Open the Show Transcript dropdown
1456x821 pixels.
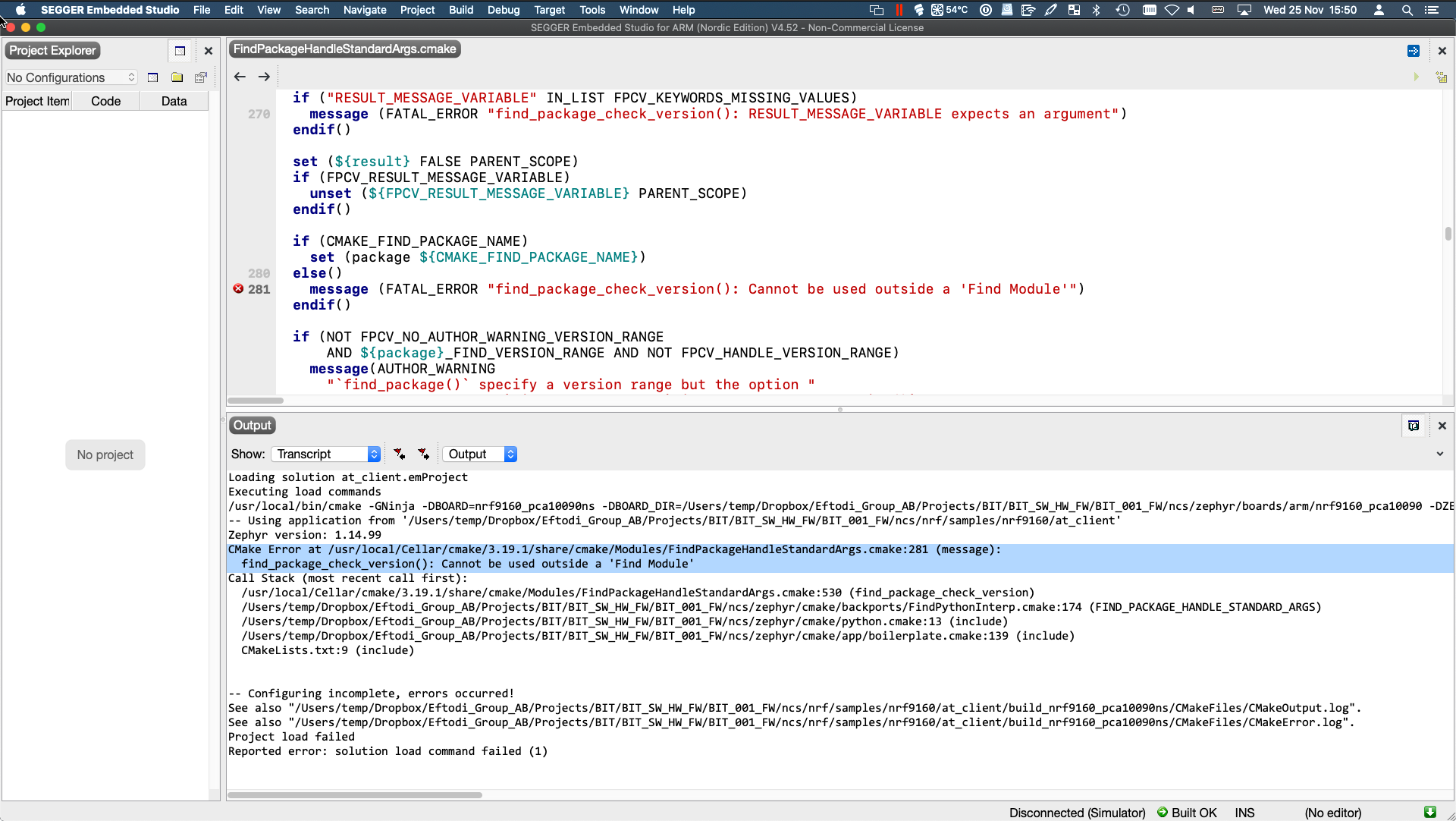(x=326, y=454)
